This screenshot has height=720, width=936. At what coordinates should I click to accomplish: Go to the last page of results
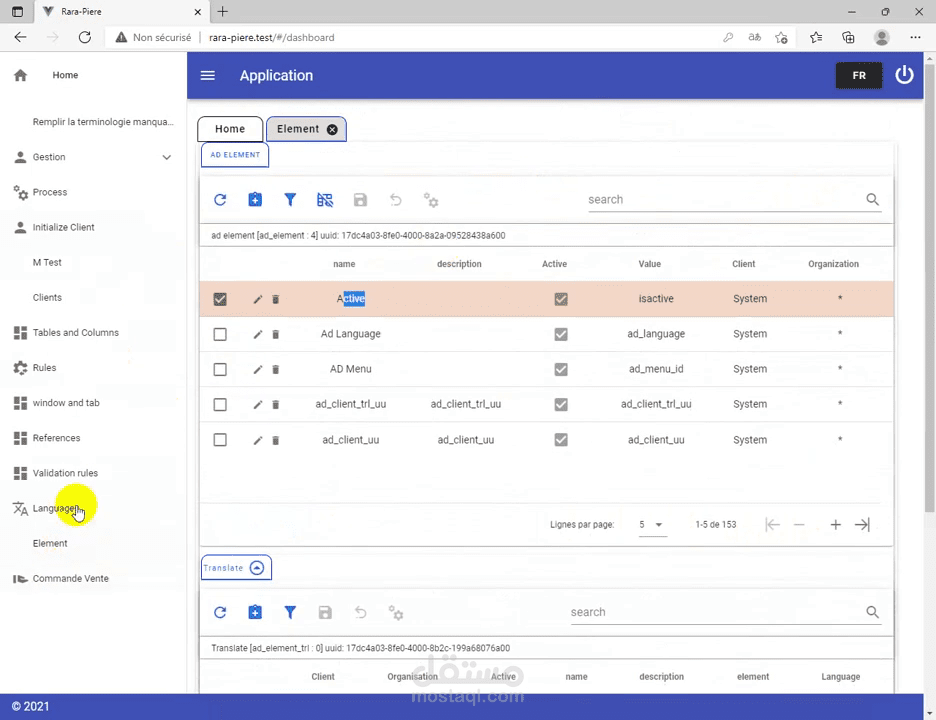862,525
